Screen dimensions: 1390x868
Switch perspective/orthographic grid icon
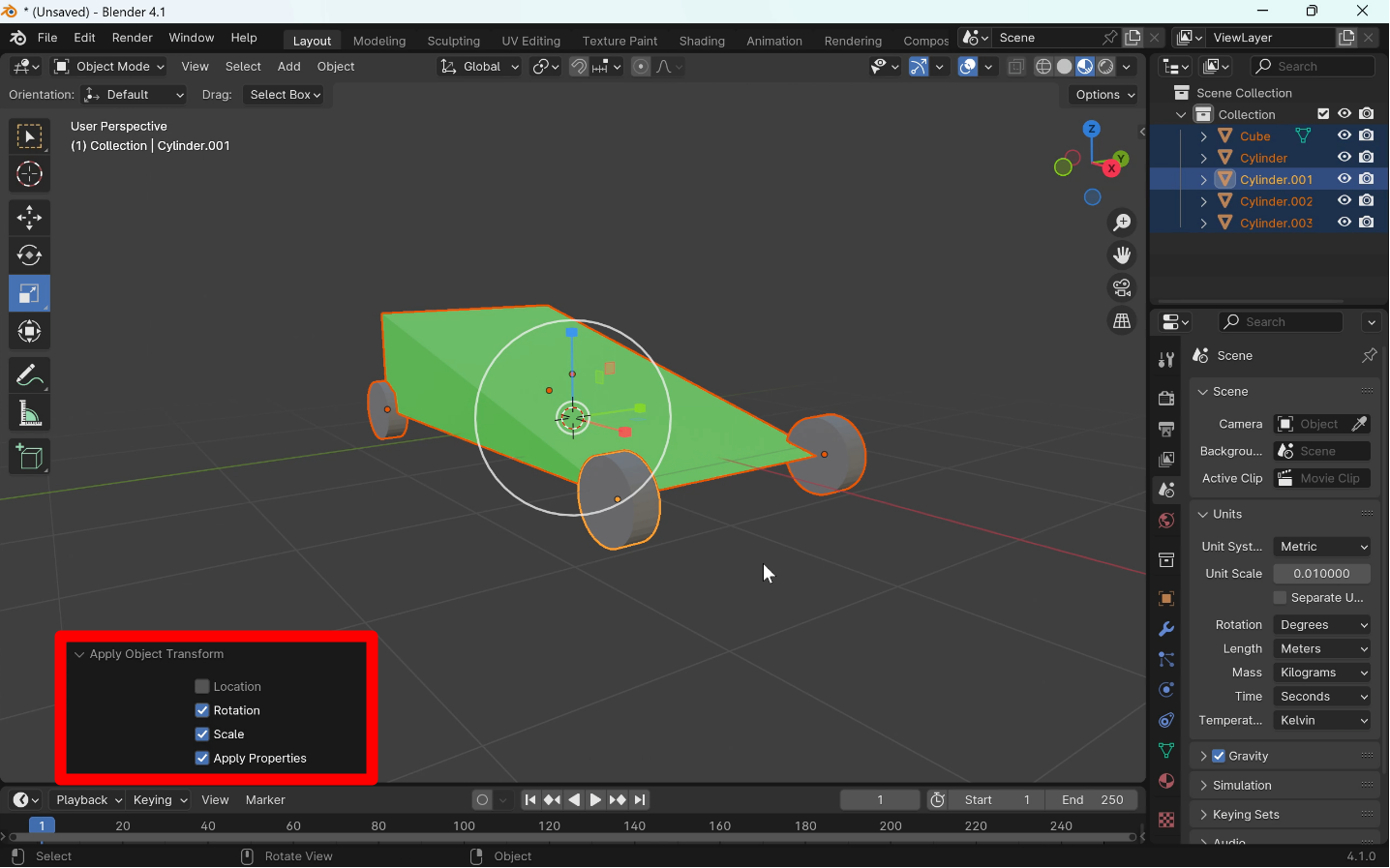1122,321
